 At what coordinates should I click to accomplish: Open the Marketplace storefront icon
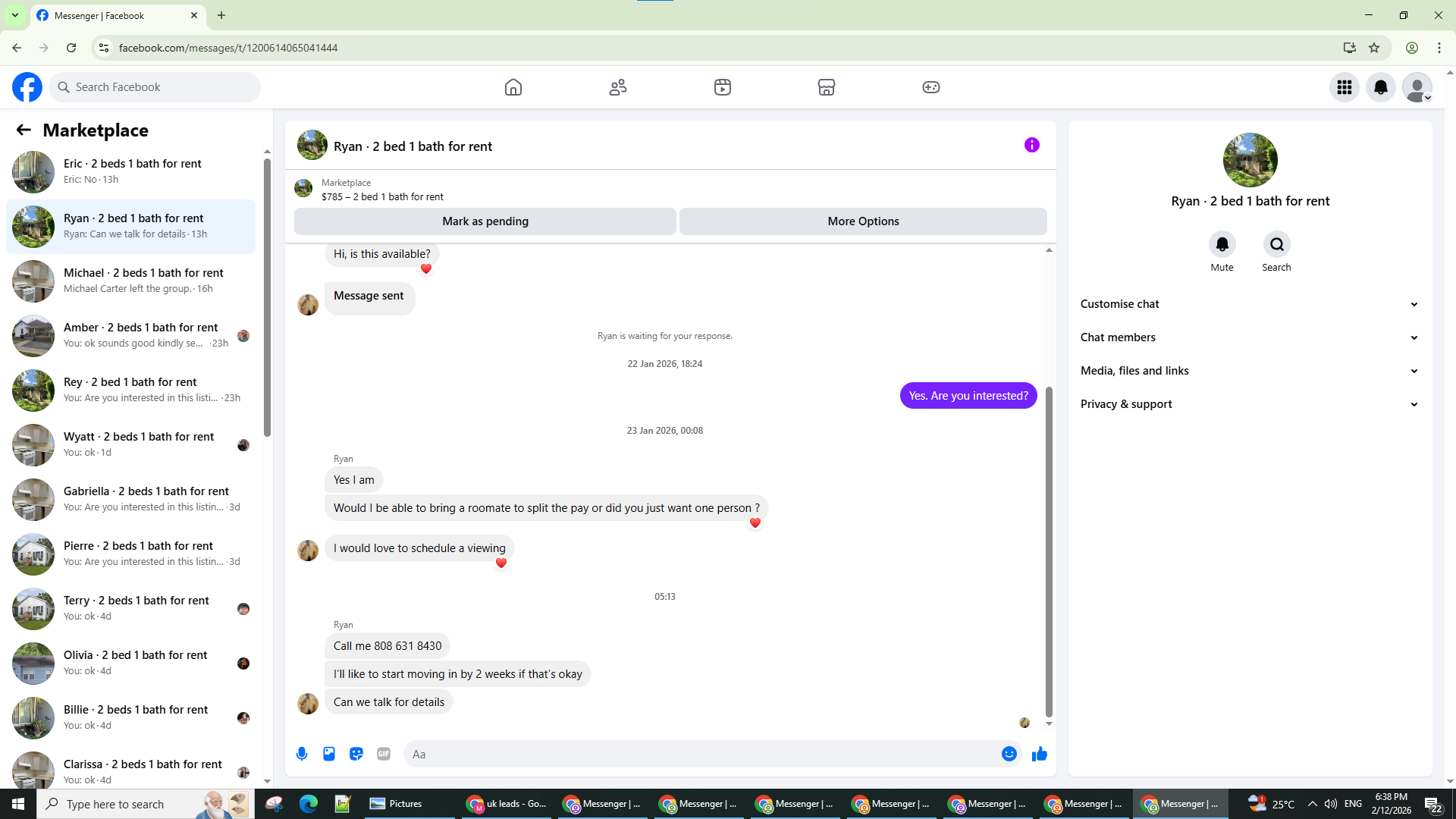click(x=827, y=87)
